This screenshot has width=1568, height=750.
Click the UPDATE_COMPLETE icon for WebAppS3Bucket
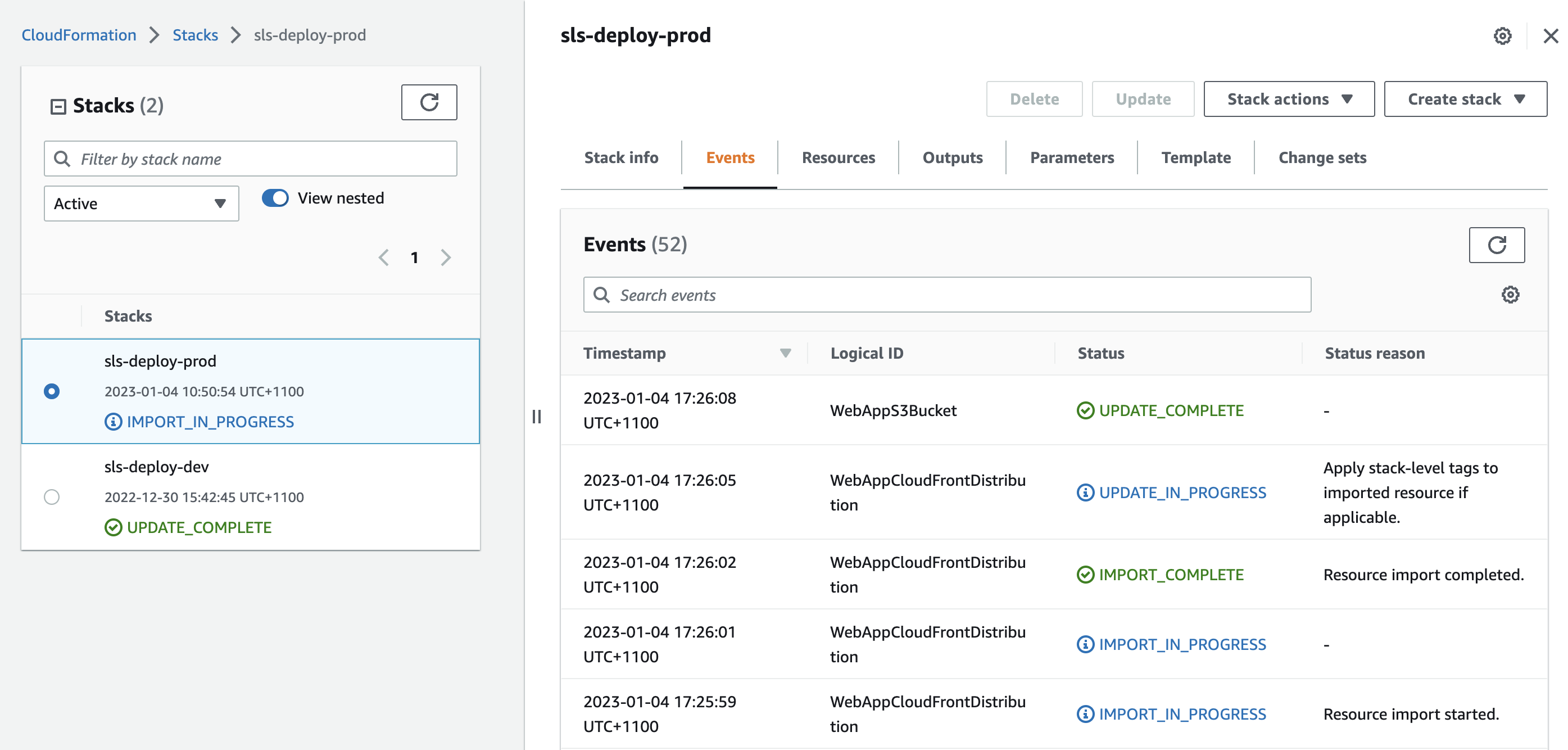[x=1085, y=410]
